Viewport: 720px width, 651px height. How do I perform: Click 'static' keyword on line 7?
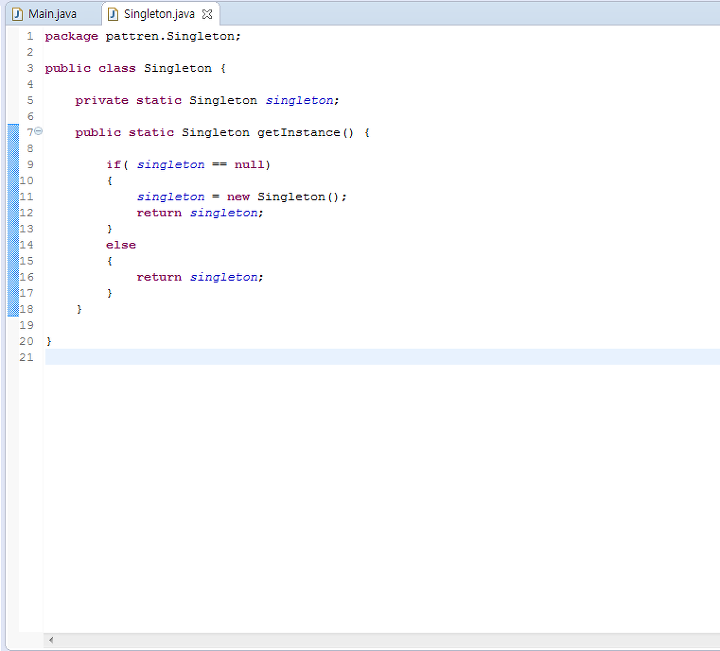(x=151, y=133)
